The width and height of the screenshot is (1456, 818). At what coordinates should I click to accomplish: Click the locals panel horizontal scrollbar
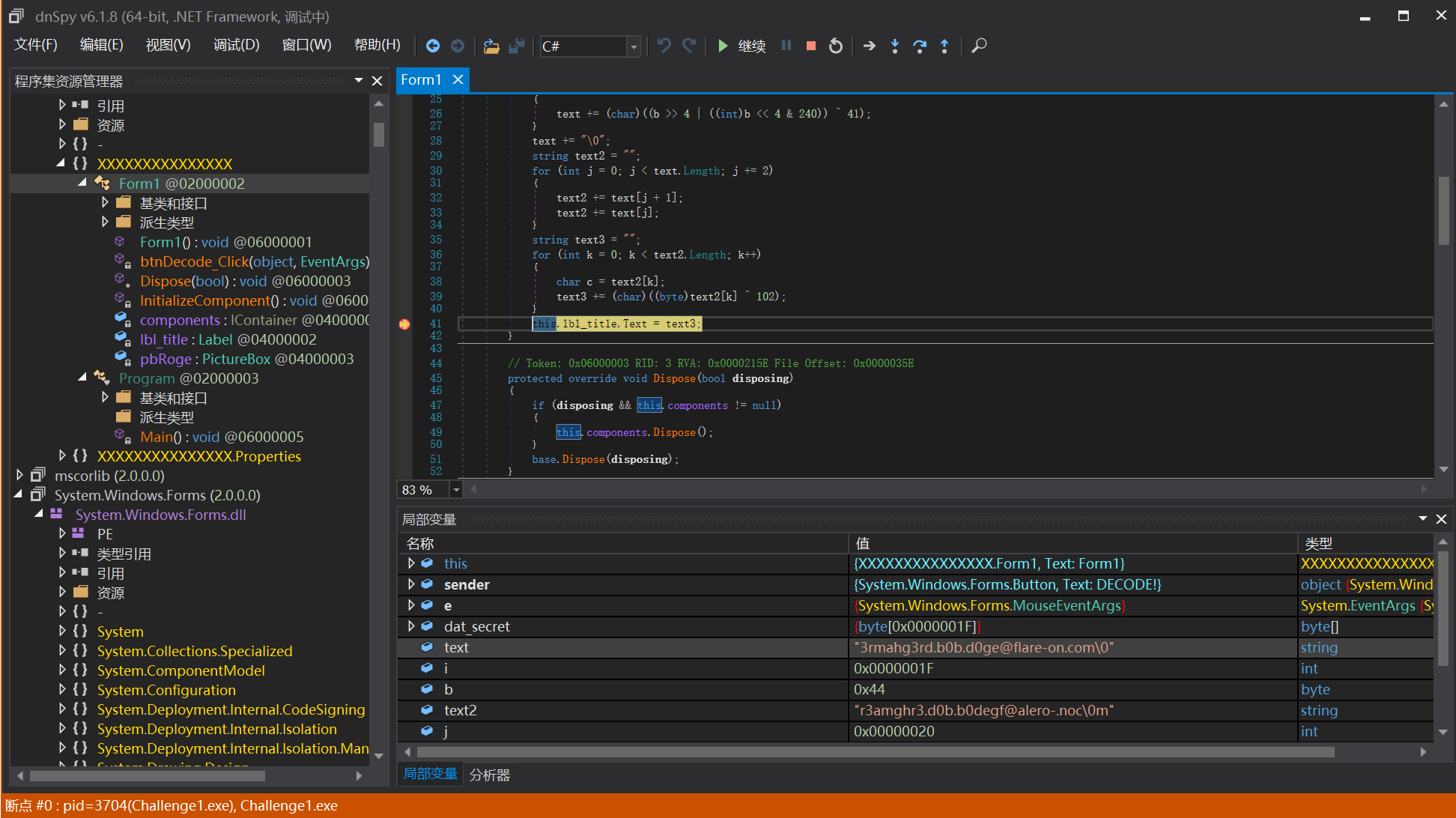pos(875,751)
